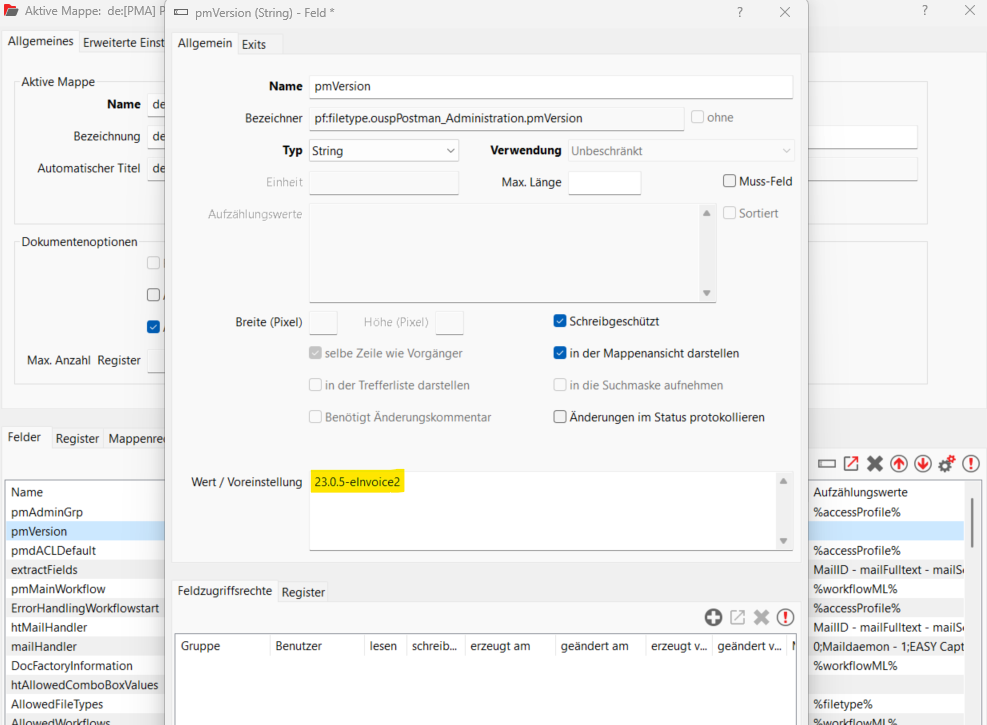
Task: Click the Wert / Voreinstellung text '23.0.5-eInvoice2'
Action: coord(357,481)
